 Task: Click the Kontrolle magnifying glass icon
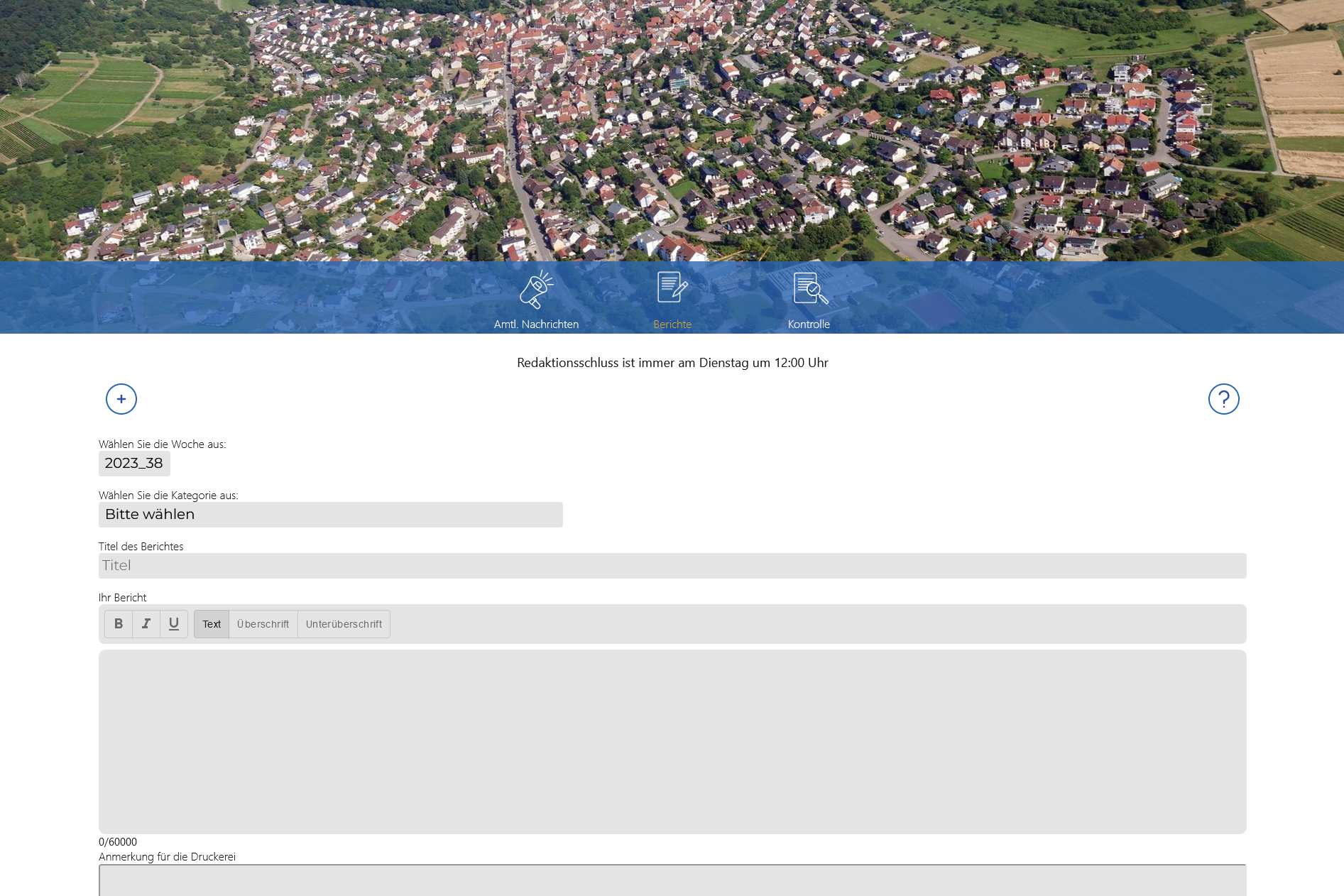coord(809,288)
